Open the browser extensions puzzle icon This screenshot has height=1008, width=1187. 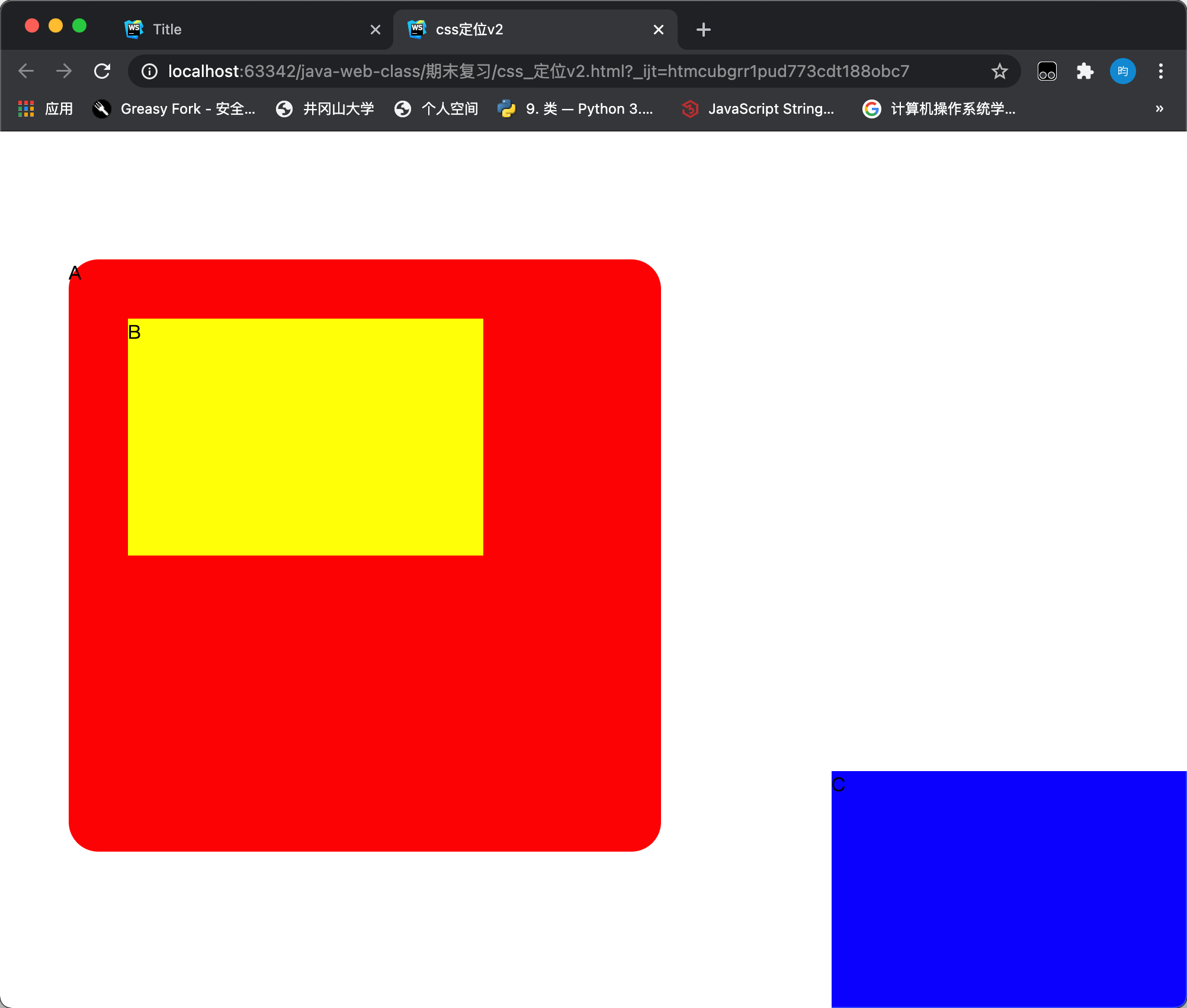pos(1085,71)
